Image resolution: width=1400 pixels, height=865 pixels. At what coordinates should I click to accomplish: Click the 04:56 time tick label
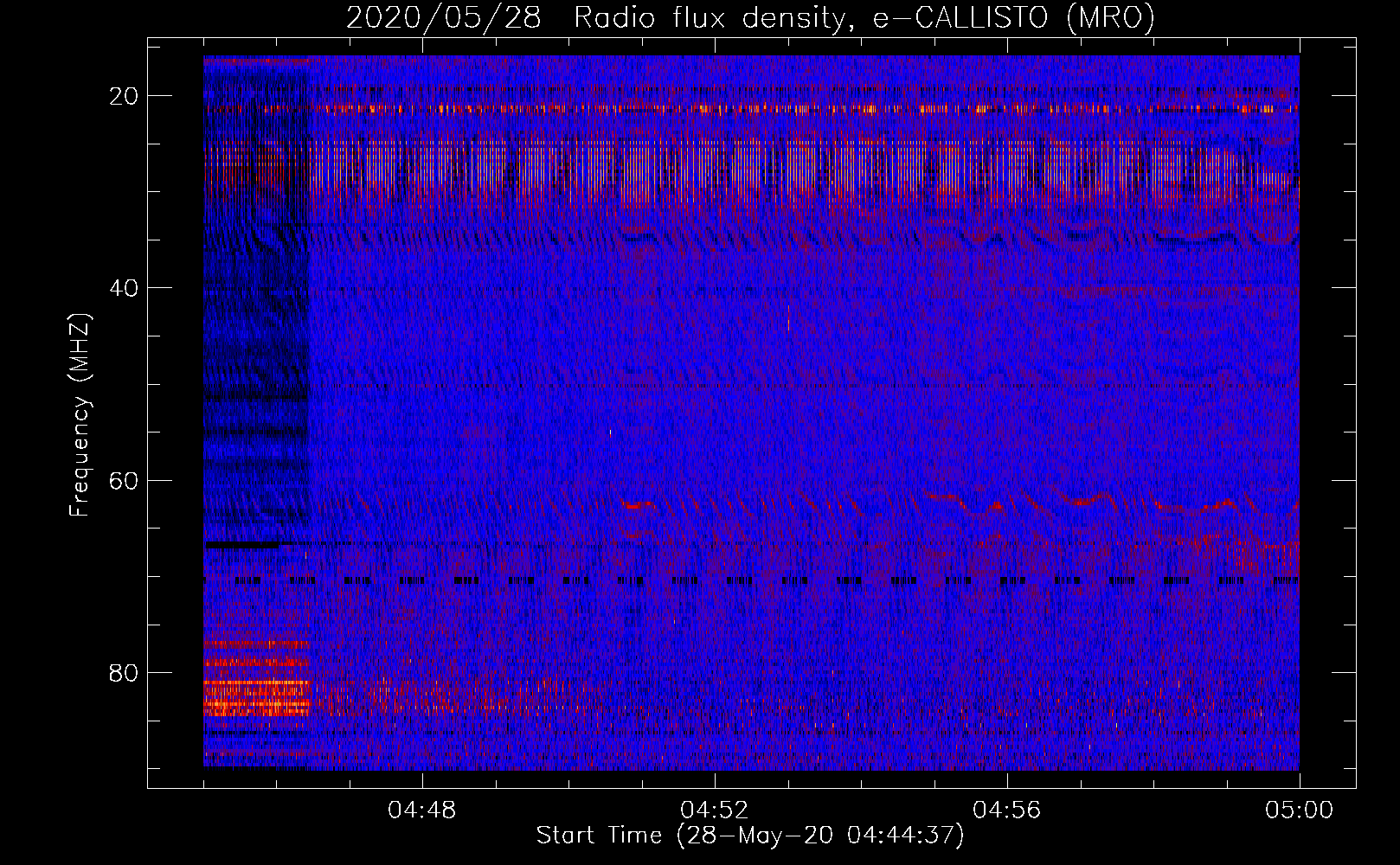tap(1007, 811)
